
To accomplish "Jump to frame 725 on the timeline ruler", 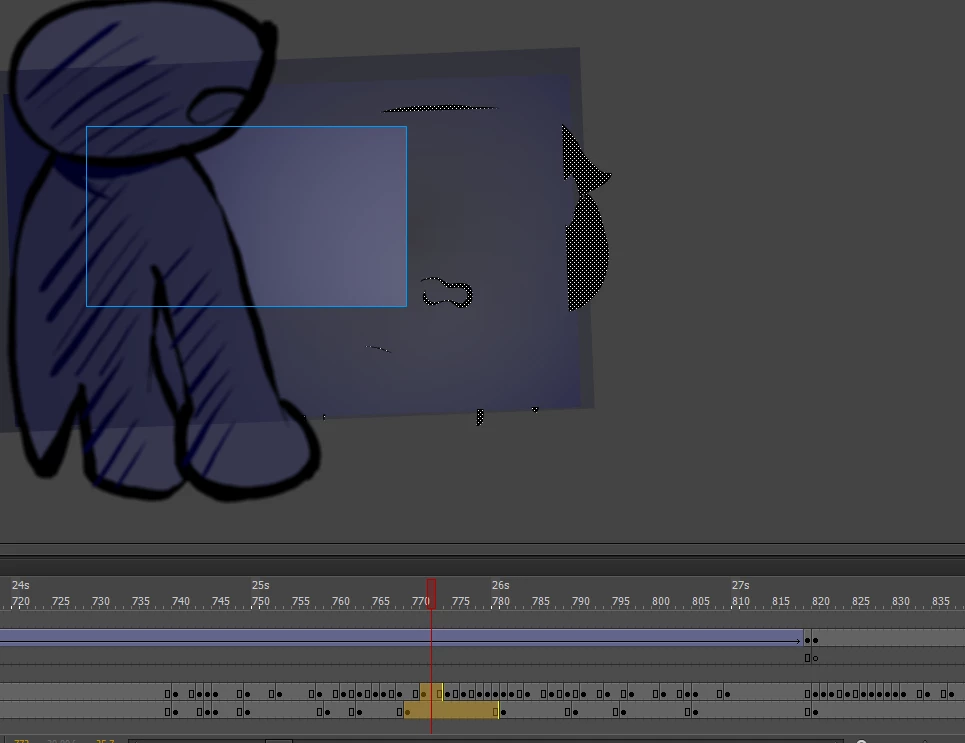I will (60, 601).
